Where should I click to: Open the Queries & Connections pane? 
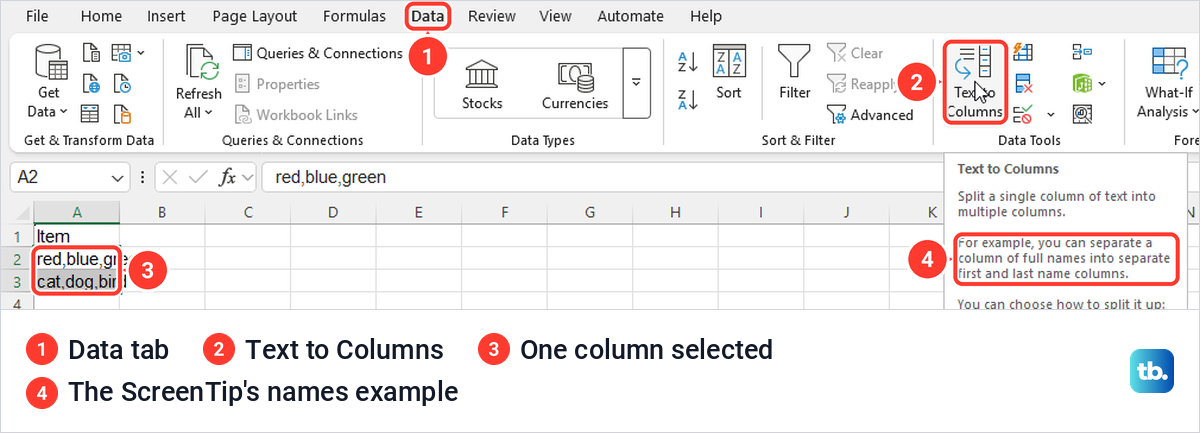[x=317, y=53]
